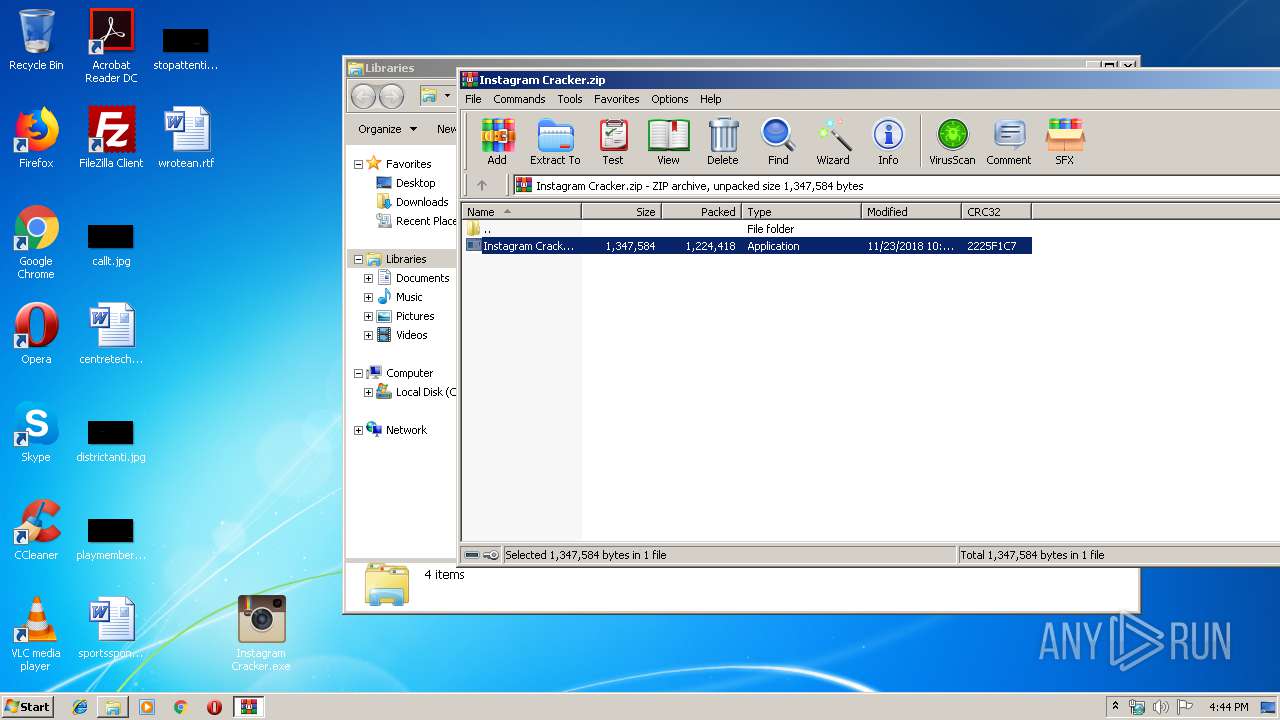Expand the Local Disk node
1280x720 pixels.
coord(368,392)
